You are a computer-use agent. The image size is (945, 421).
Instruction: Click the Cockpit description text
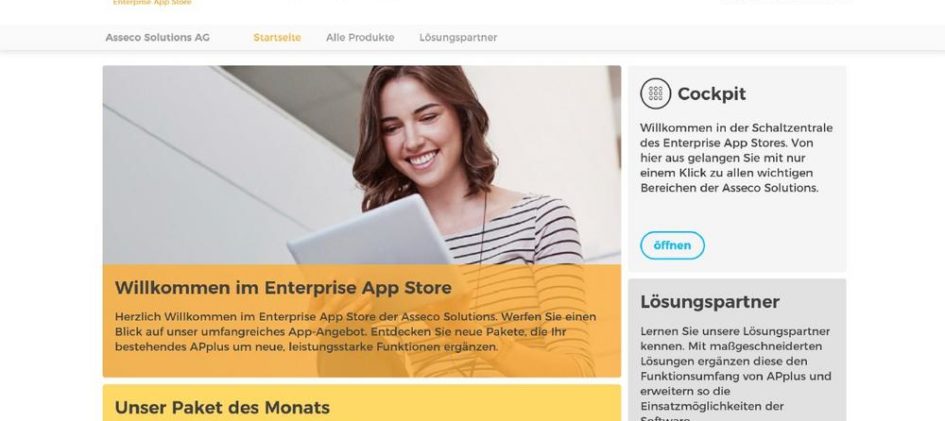click(x=729, y=158)
